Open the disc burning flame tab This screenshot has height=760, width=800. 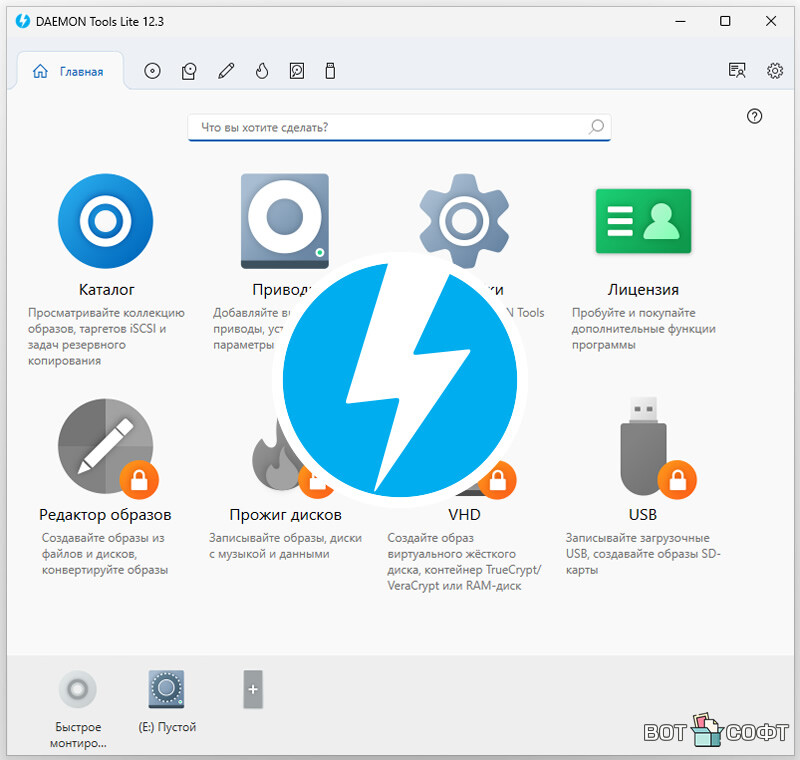click(x=262, y=71)
